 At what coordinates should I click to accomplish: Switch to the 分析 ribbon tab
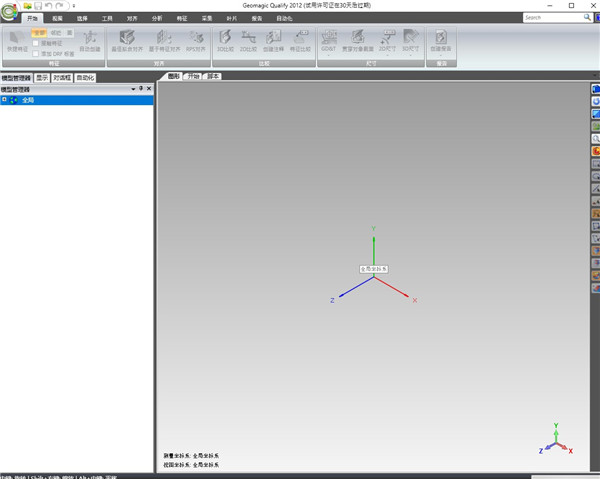pos(157,18)
